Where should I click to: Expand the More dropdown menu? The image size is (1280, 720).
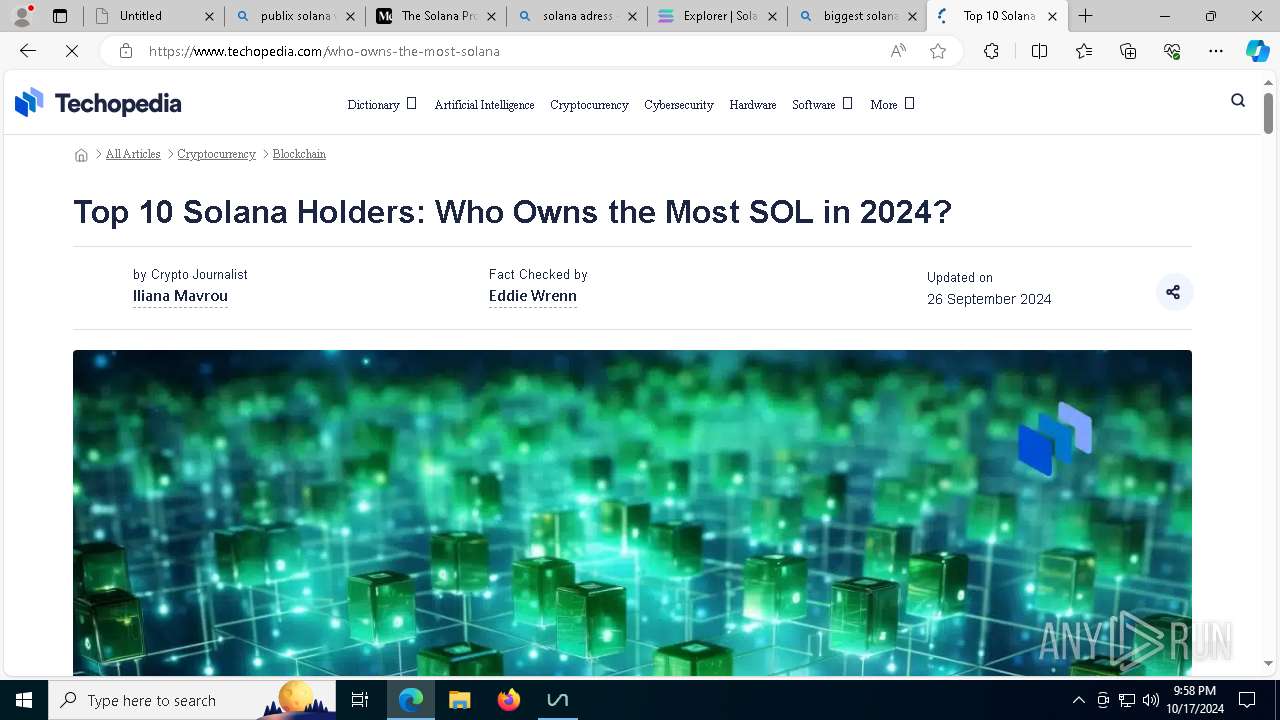pos(892,104)
